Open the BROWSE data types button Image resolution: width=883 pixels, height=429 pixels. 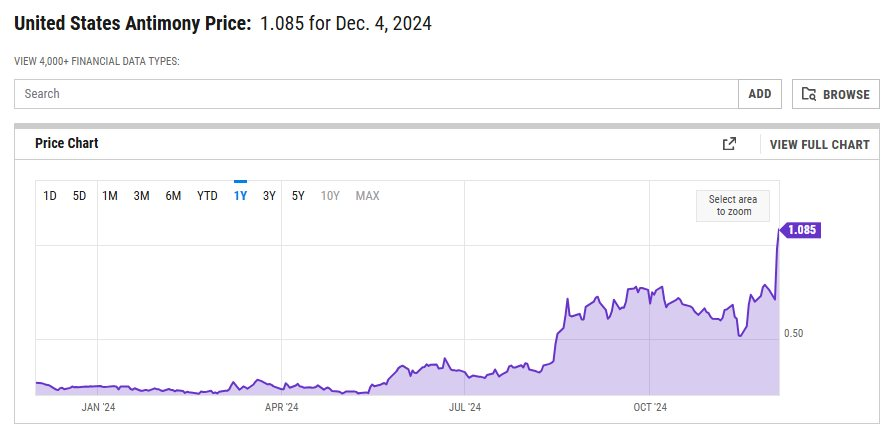click(x=836, y=94)
